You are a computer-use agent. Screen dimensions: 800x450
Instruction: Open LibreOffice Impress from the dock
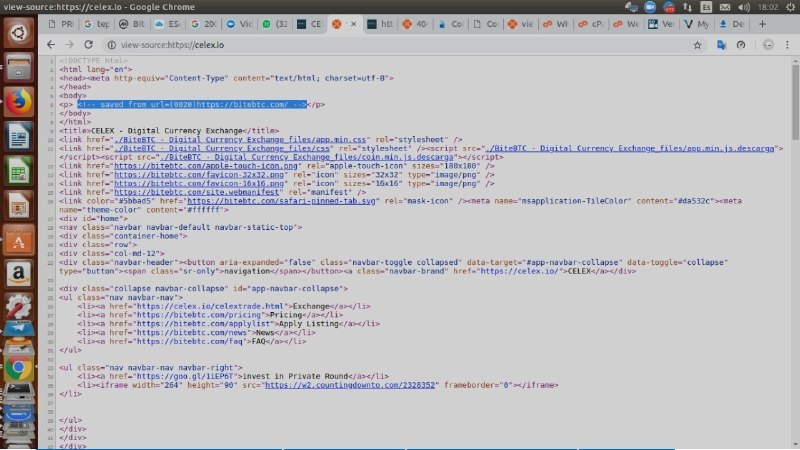(19, 205)
